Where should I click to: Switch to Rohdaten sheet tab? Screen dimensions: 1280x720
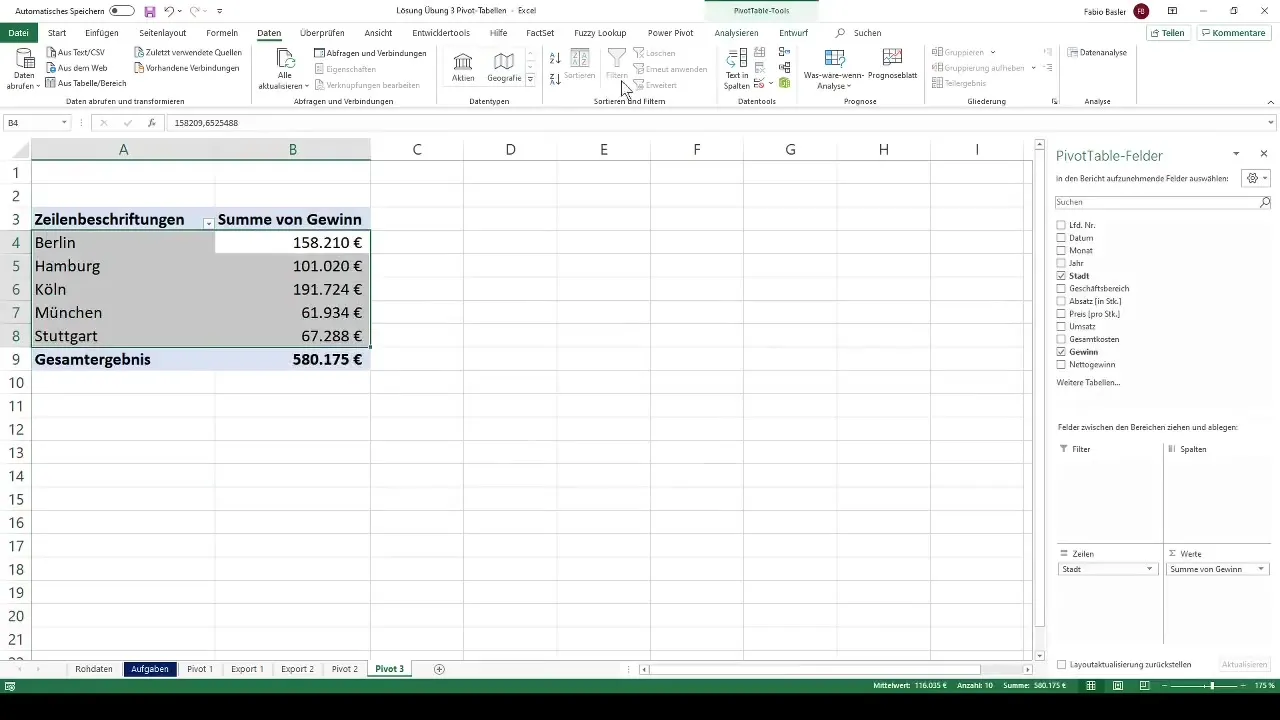coord(94,669)
